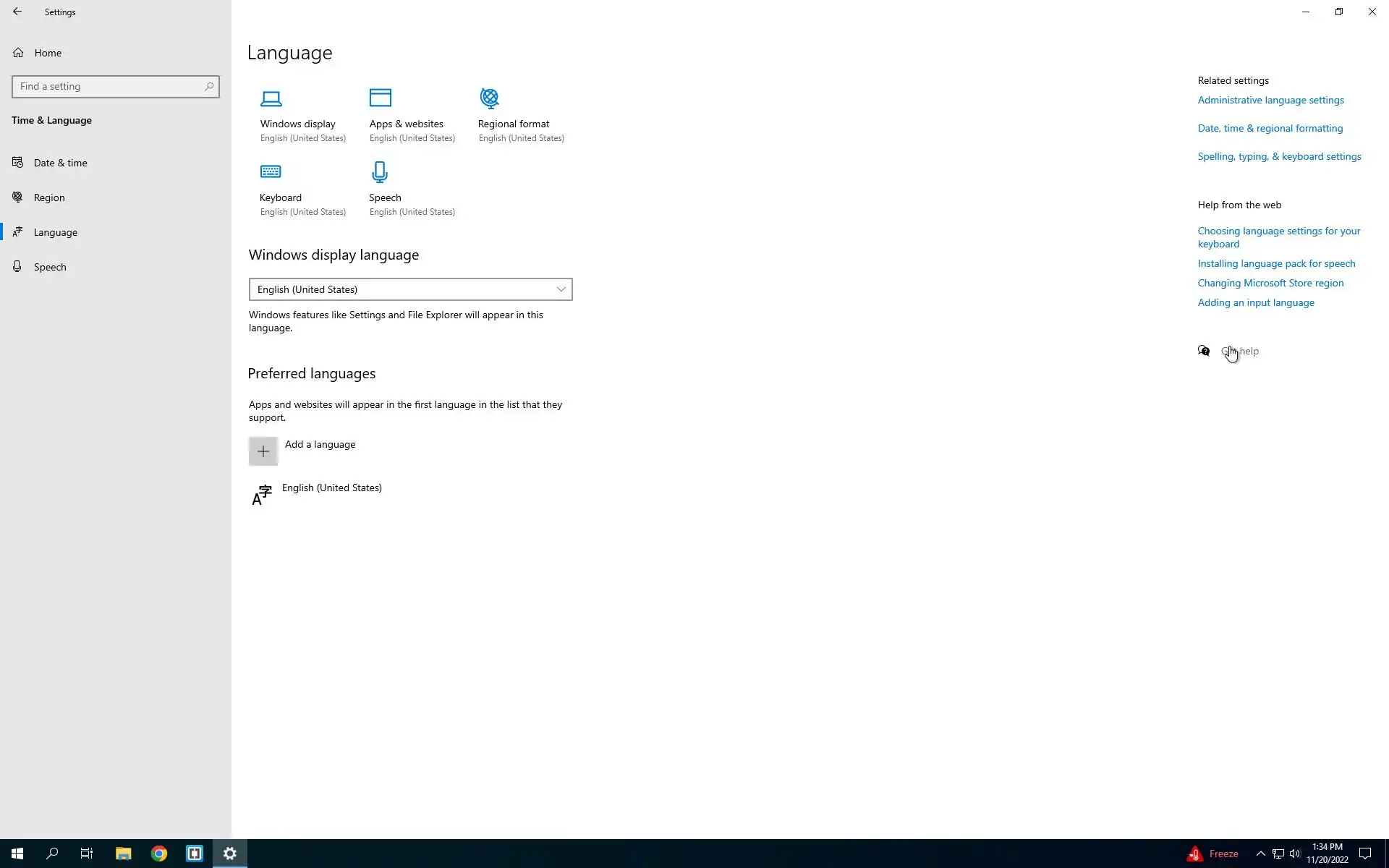This screenshot has height=868, width=1389.
Task: Open Installing language pack for speech link
Action: [x=1276, y=264]
